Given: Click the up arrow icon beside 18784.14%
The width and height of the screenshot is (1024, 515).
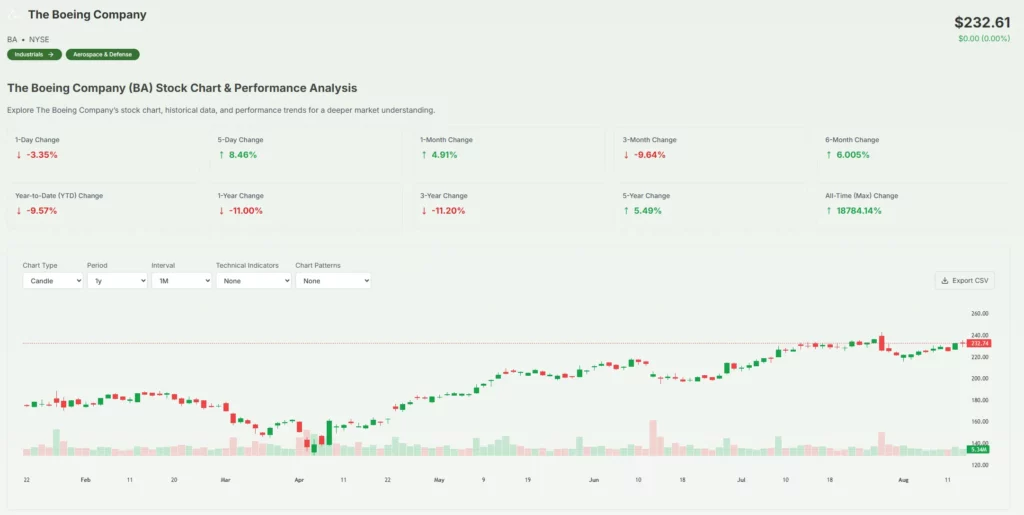Looking at the screenshot, I should coord(829,211).
